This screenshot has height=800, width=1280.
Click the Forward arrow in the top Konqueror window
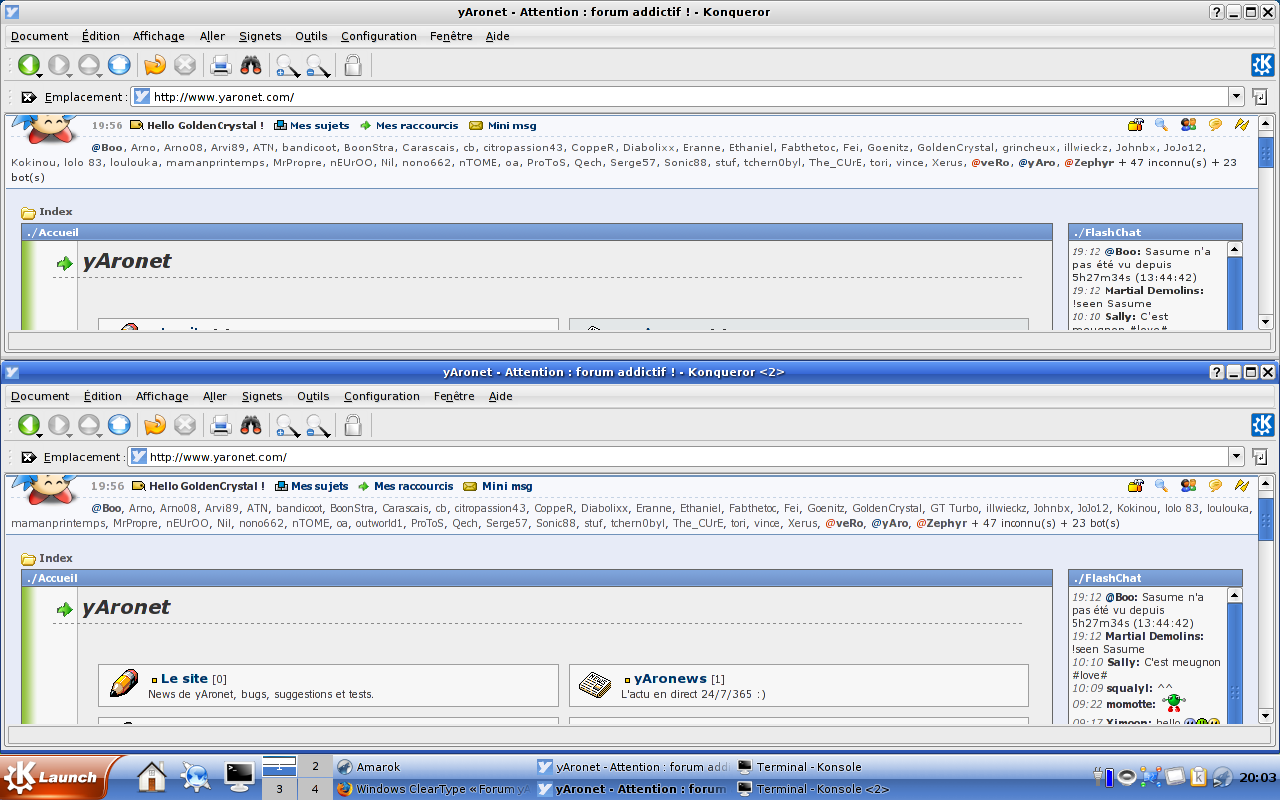(58, 65)
